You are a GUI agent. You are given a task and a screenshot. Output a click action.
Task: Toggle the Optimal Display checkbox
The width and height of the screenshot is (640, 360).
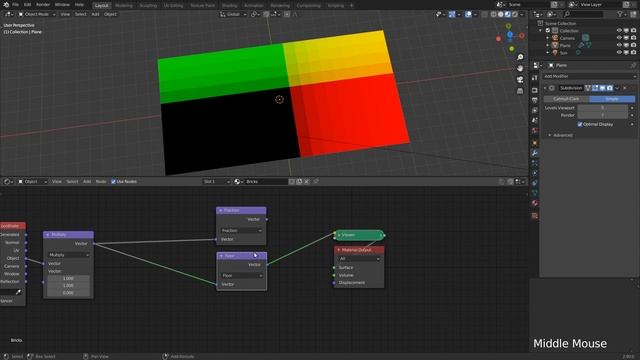580,124
